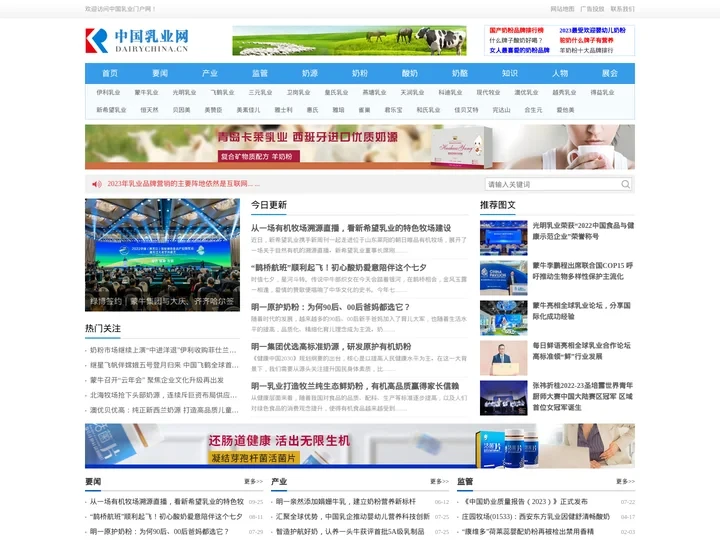Viewport: 720px width, 540px height.
Task: Open 蒙牛亮相全球乳业论坛 recommended article
Action: tap(581, 311)
